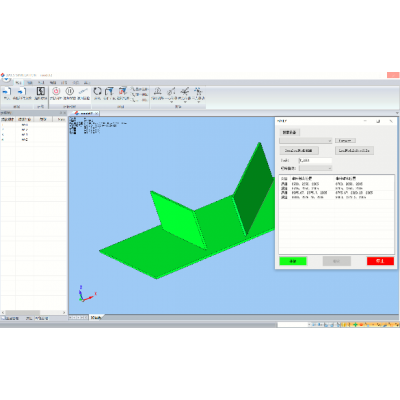This screenshot has height=400, width=400.
Task: Click the circular rotating-arrows ribbon icon
Action: pos(97,91)
